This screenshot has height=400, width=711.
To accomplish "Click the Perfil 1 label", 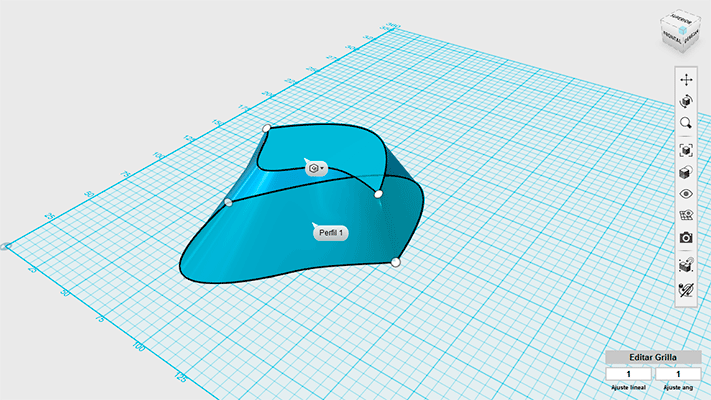I will coord(331,233).
